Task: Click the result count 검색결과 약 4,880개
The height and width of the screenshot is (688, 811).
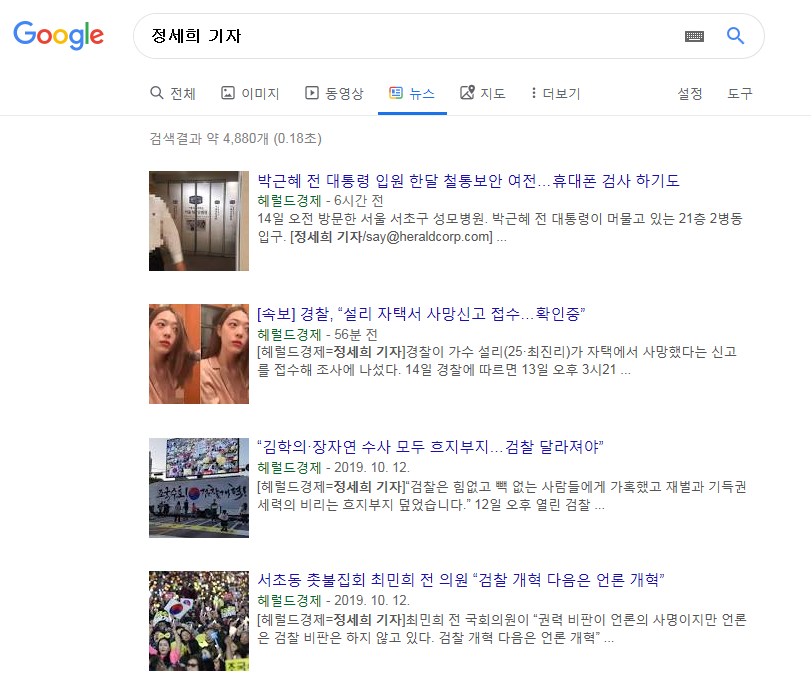Action: (x=235, y=139)
